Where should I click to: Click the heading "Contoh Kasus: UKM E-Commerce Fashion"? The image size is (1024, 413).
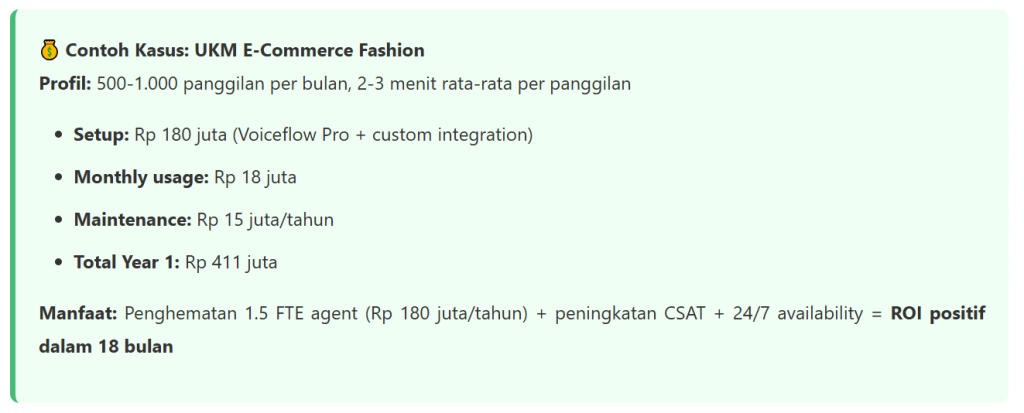245,50
